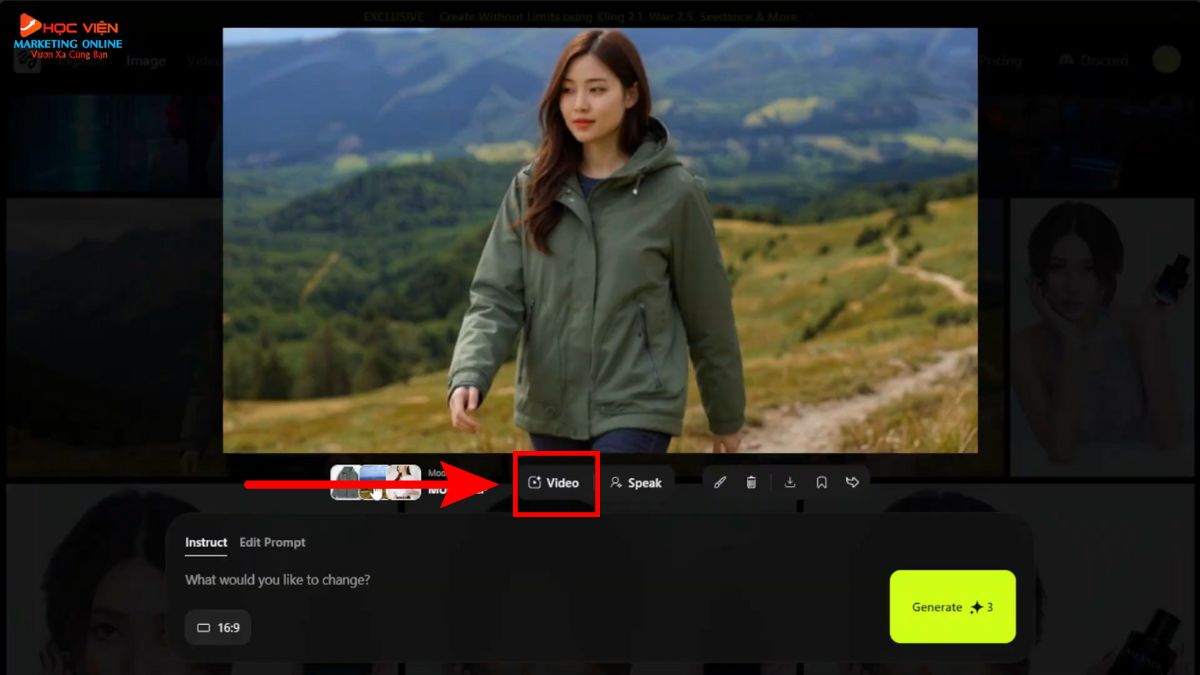Click Generate to create the edit

(950, 606)
